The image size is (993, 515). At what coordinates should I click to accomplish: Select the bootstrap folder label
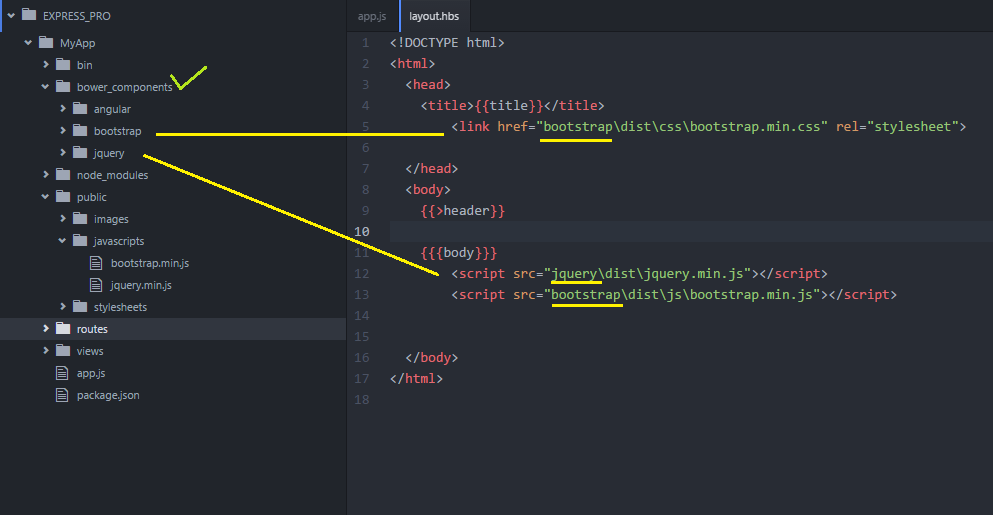pos(118,131)
